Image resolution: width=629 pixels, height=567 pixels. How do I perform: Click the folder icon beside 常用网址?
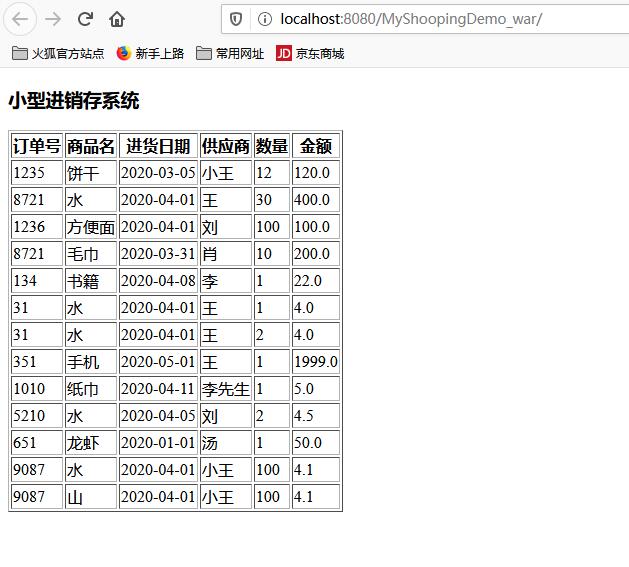point(204,53)
